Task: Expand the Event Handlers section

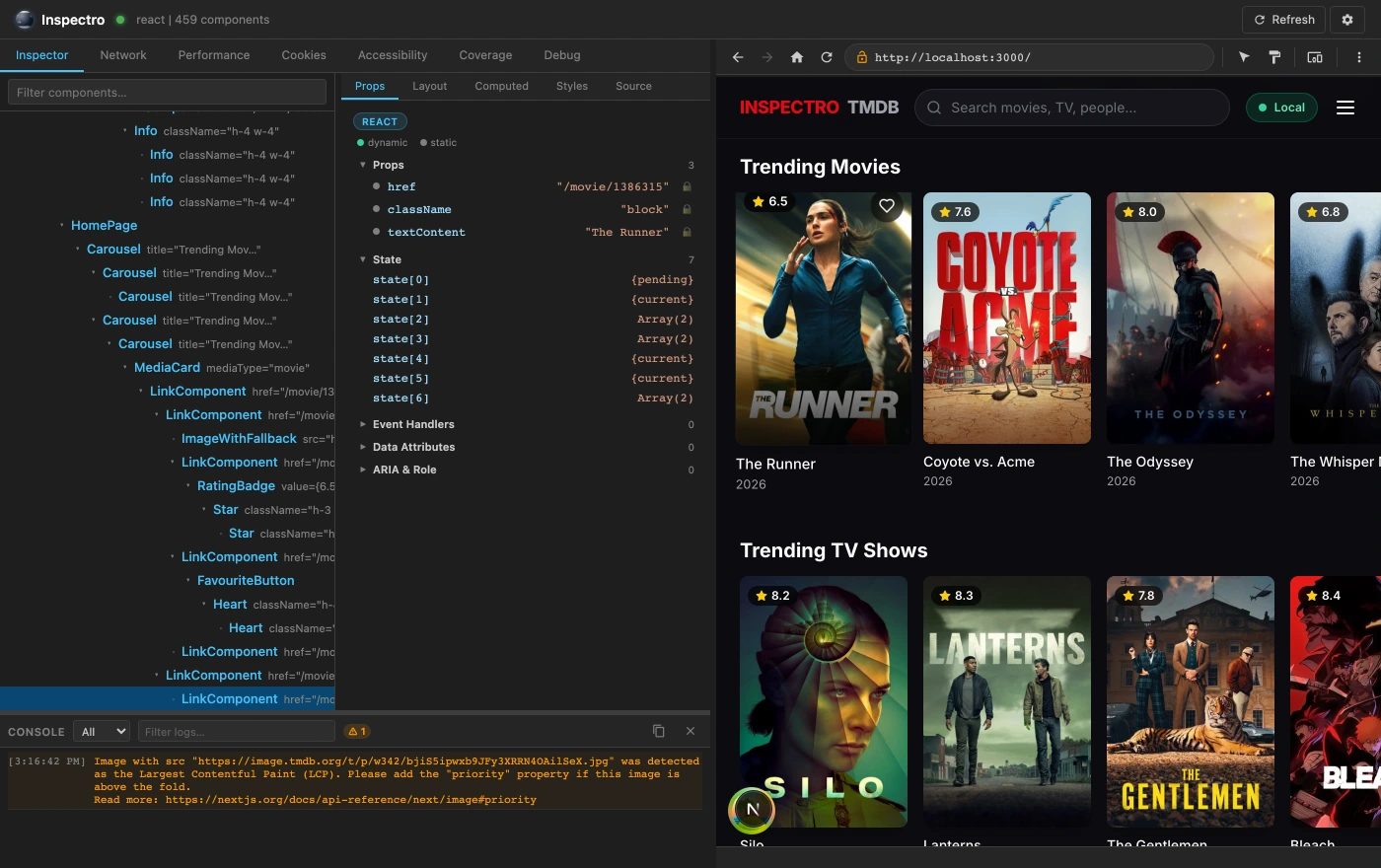Action: point(363,424)
